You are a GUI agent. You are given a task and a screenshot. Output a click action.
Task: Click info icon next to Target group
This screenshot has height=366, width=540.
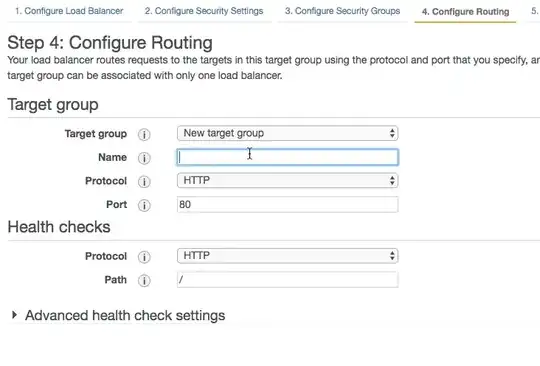144,134
